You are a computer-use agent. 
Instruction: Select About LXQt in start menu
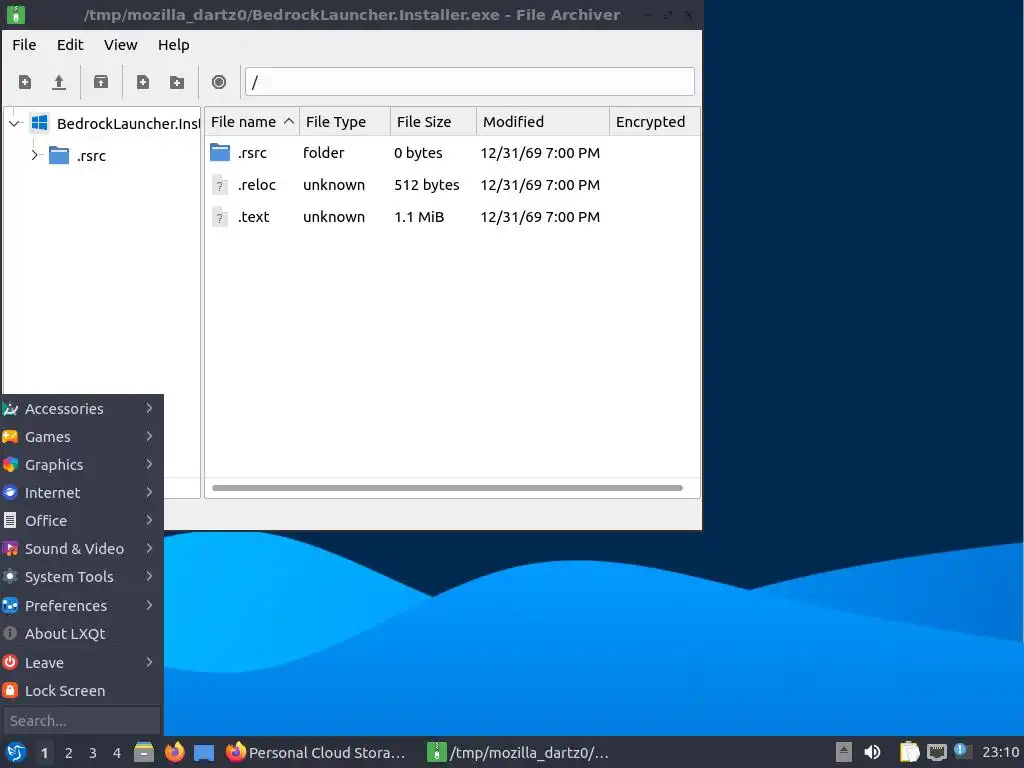click(x=82, y=633)
